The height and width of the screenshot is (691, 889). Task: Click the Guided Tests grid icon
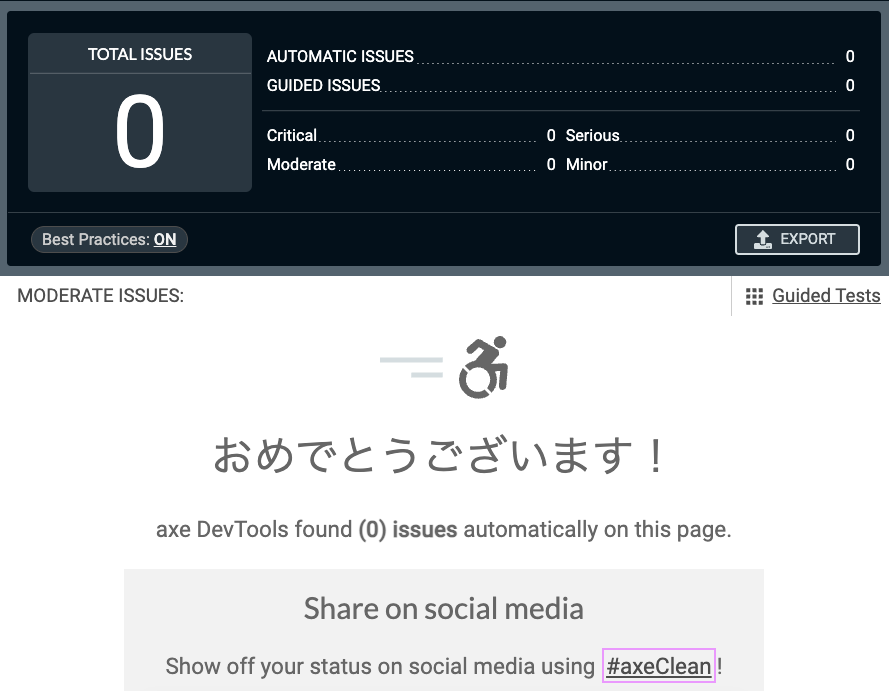coord(755,295)
